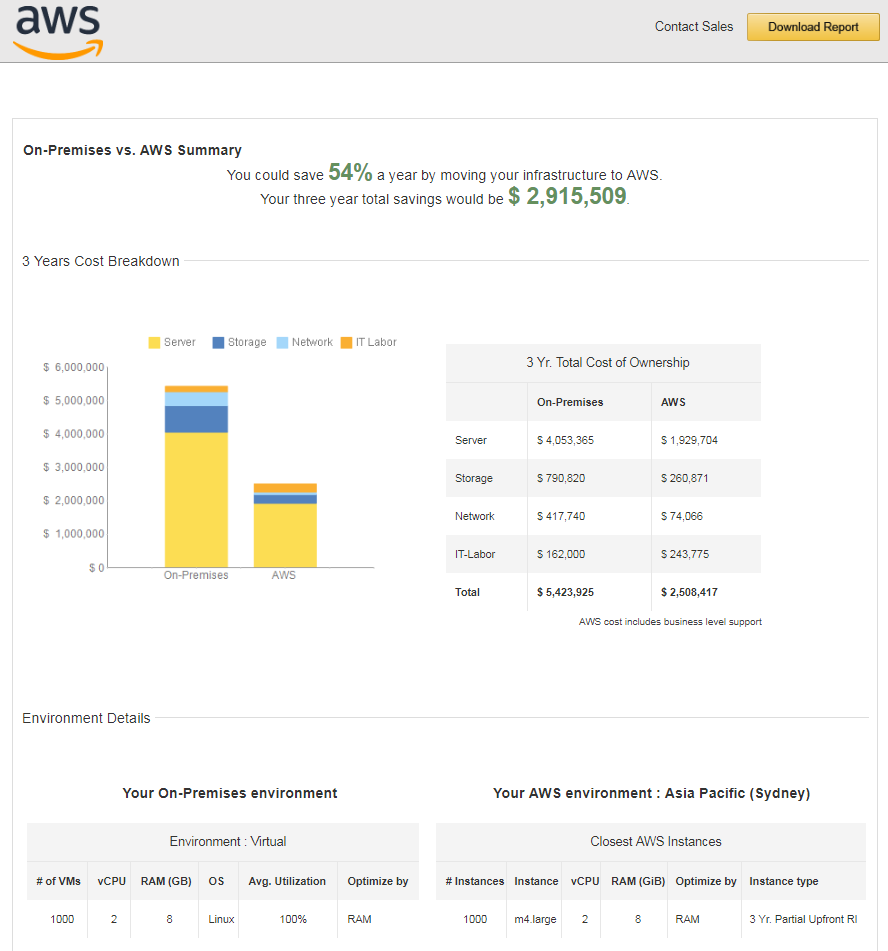This screenshot has height=951, width=888.
Task: Click the # of VMs column header
Action: click(58, 881)
